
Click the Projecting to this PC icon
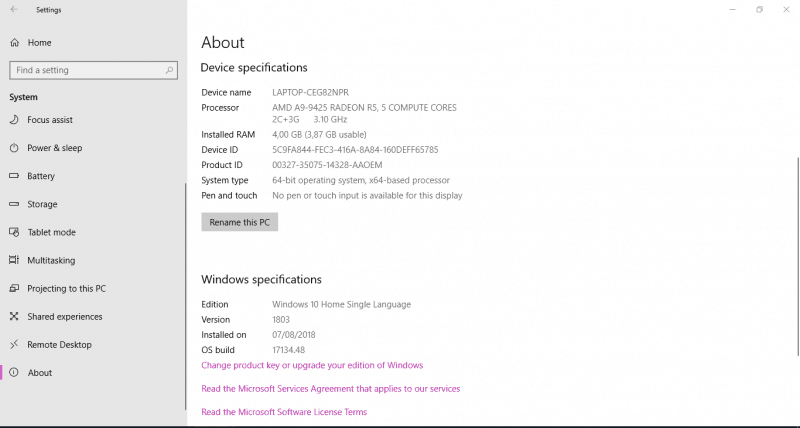point(14,288)
